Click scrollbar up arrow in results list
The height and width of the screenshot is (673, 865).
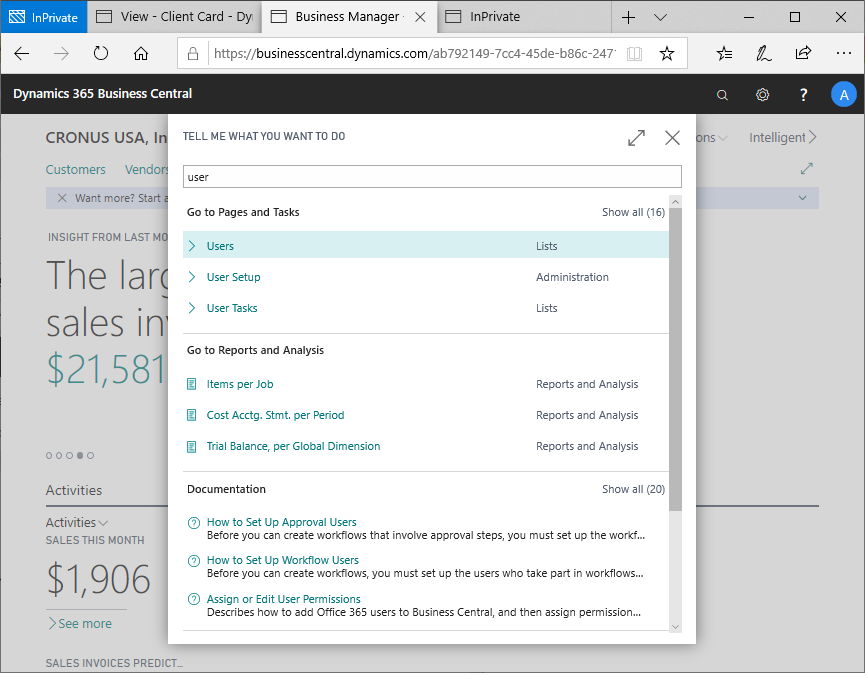675,202
